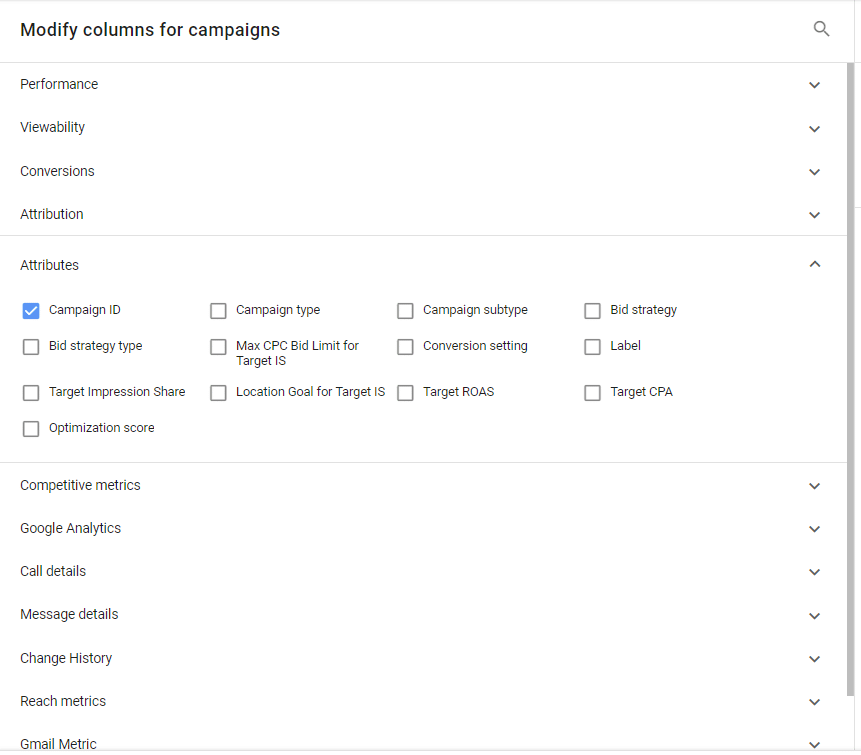Open the search icon
This screenshot has width=861, height=755.
pyautogui.click(x=821, y=29)
